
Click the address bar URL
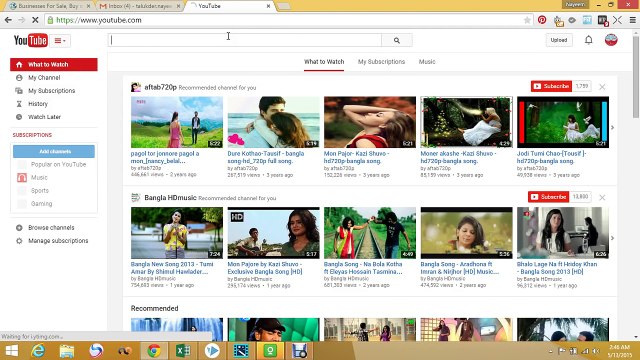pyautogui.click(x=99, y=20)
